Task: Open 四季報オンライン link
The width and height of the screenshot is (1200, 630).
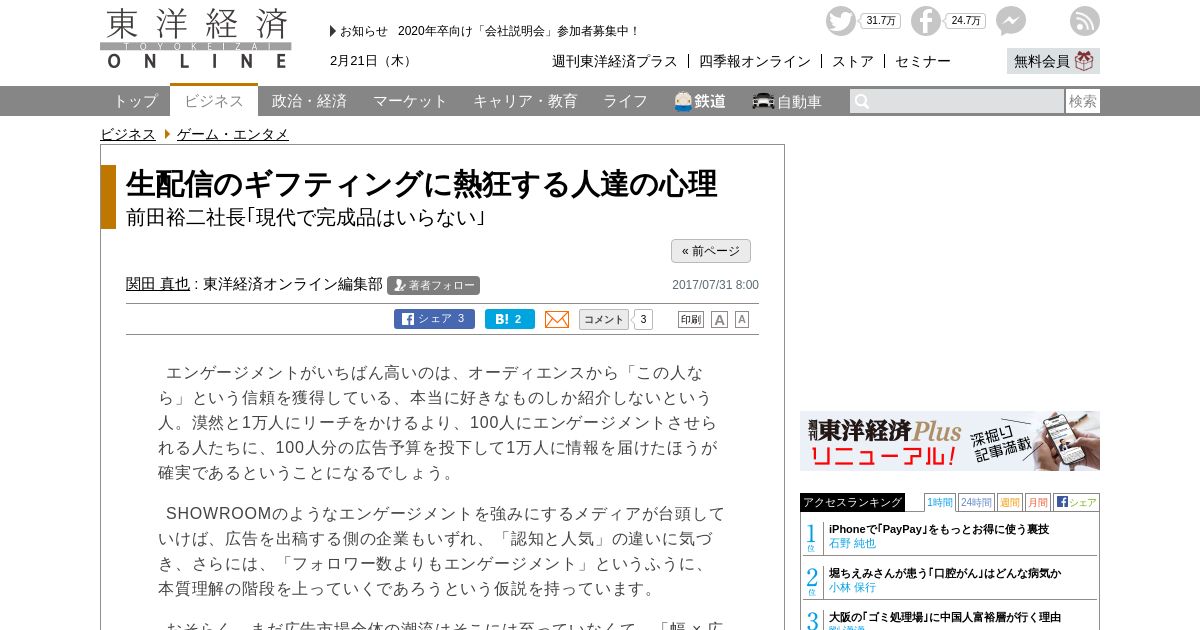Action: (755, 61)
